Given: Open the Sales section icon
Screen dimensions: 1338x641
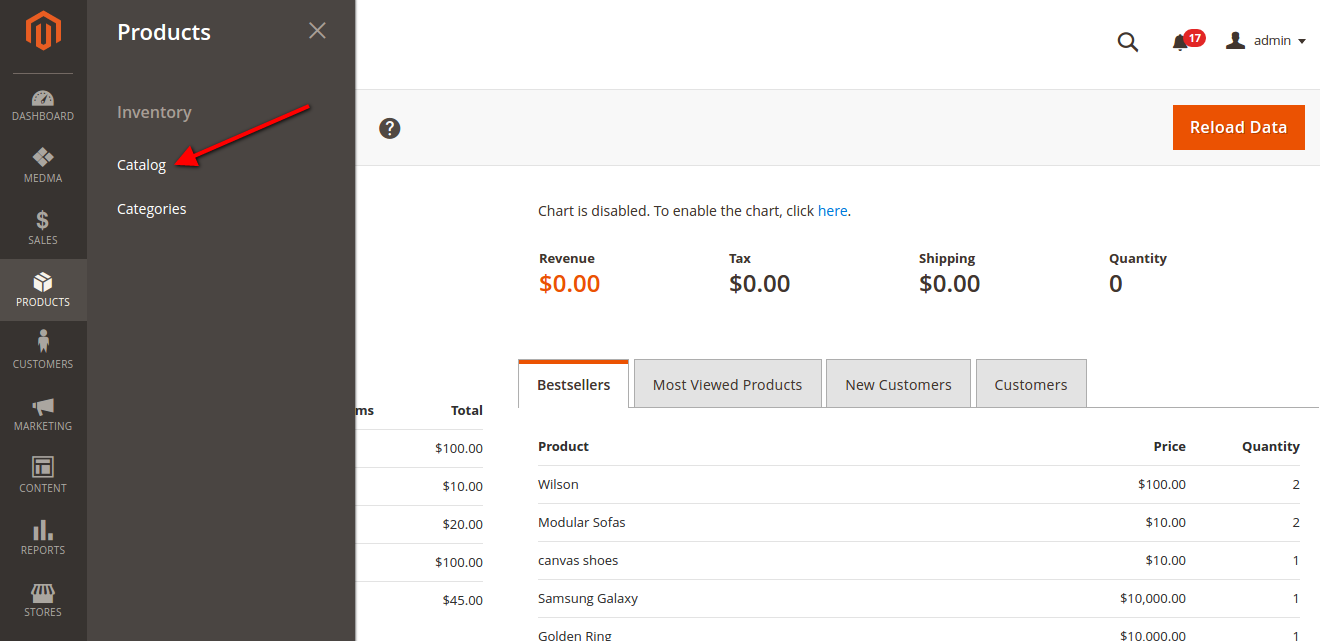Looking at the screenshot, I should [x=43, y=228].
